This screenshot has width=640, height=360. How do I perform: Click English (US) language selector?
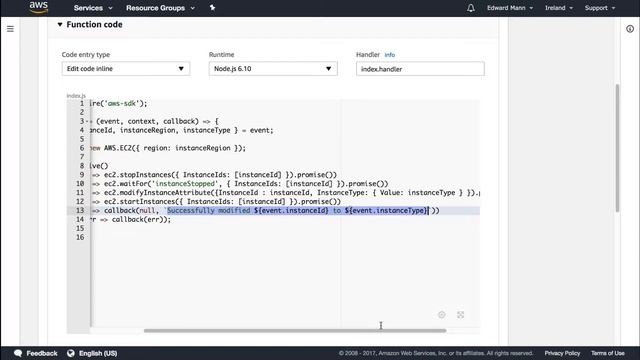point(98,353)
